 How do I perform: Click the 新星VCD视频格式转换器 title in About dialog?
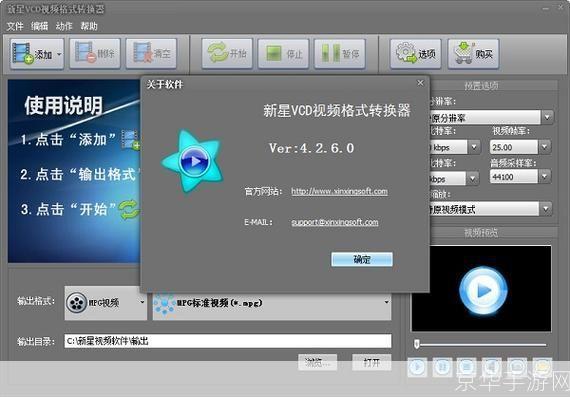point(337,111)
